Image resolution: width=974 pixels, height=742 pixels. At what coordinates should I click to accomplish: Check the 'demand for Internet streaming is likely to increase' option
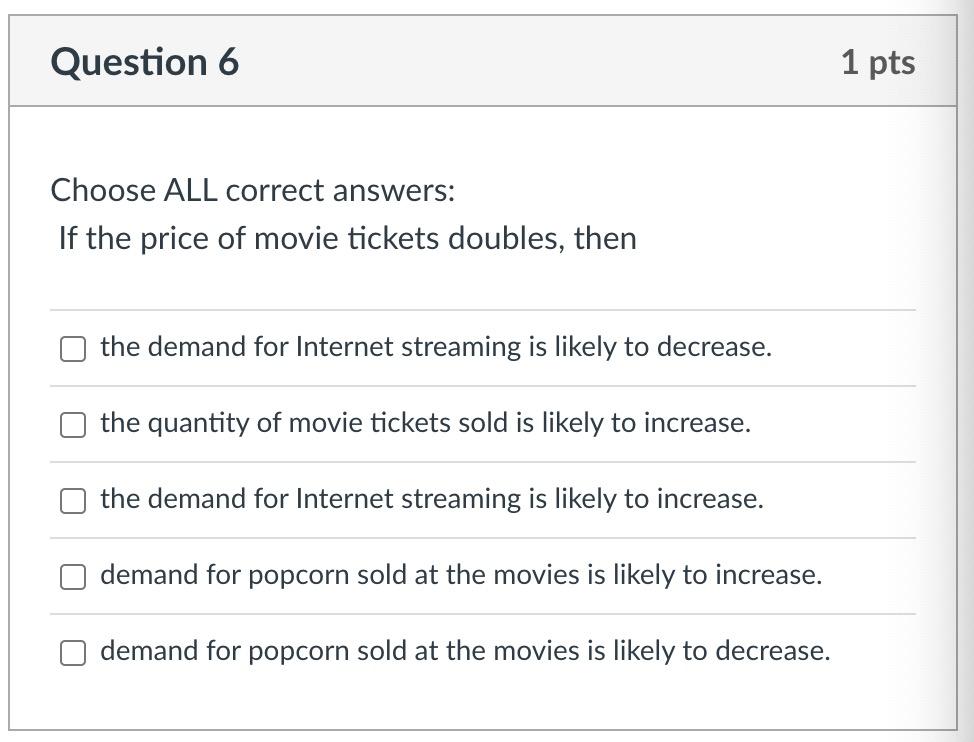(73, 500)
